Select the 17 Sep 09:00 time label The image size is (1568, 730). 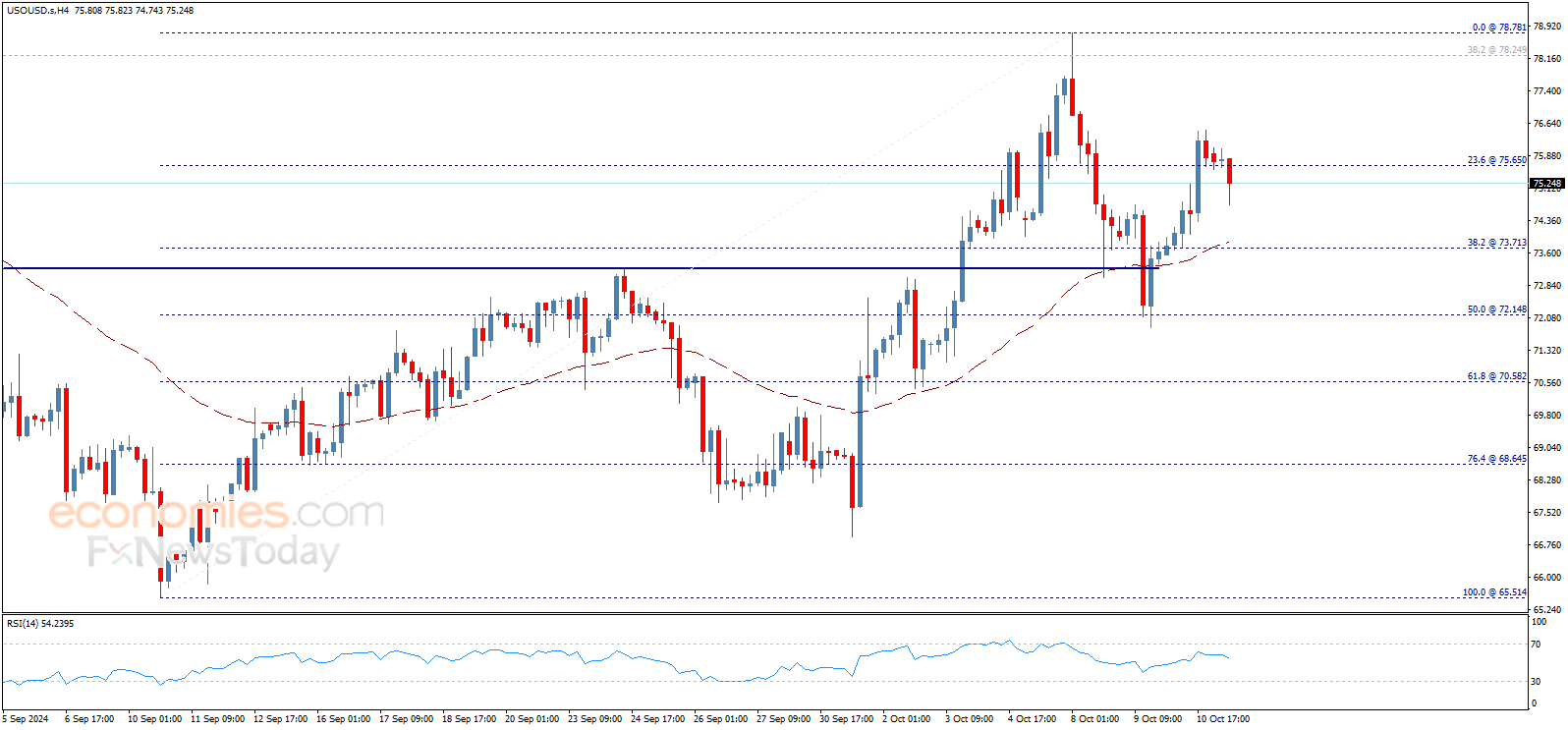click(406, 719)
